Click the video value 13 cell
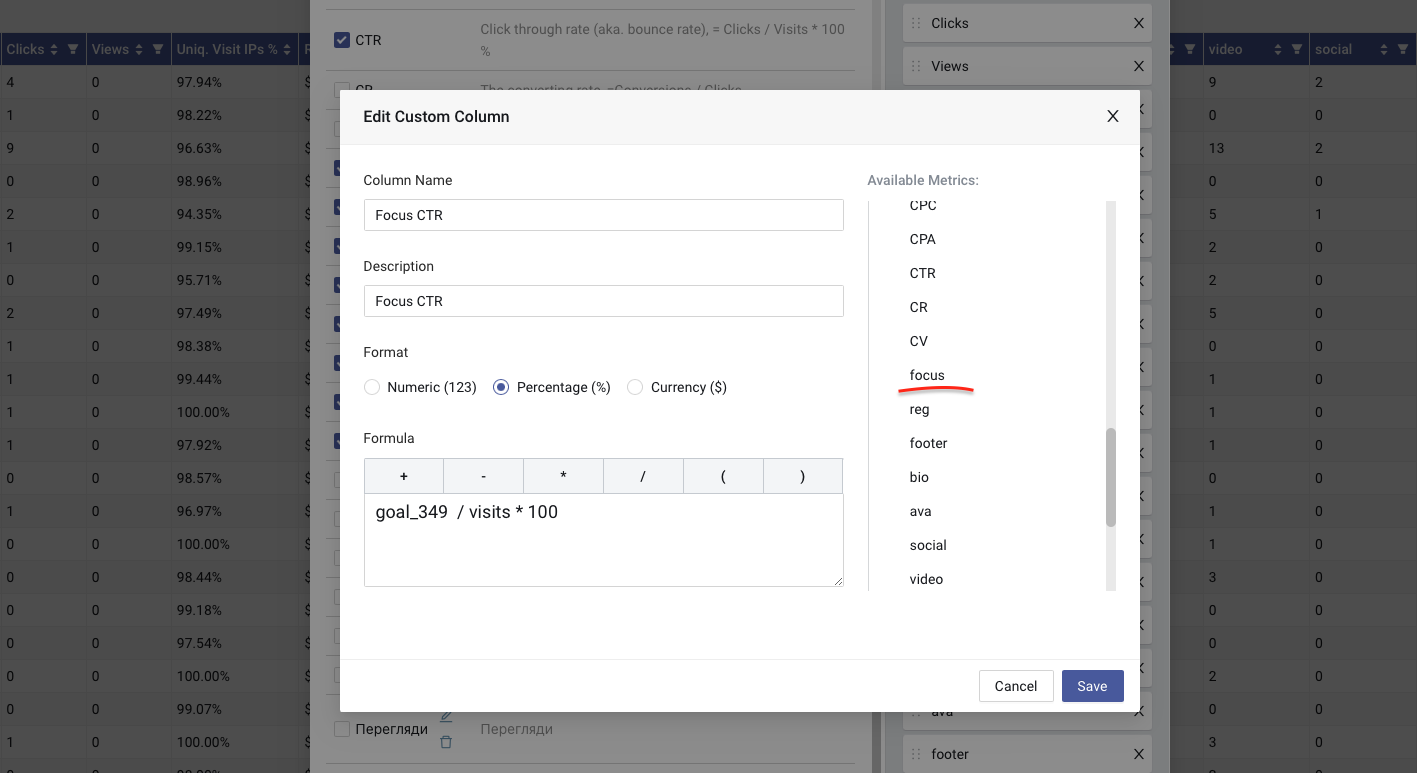 (x=1216, y=148)
